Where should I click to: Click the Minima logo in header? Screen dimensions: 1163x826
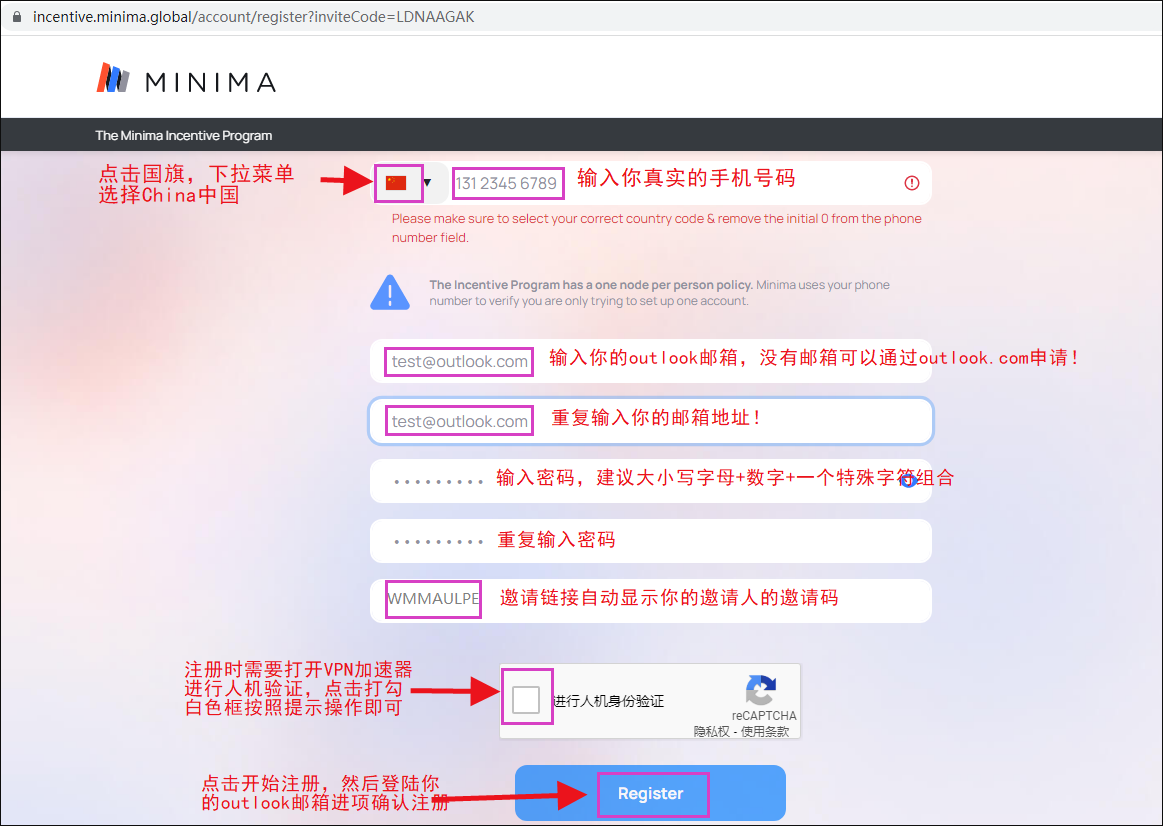[x=186, y=79]
